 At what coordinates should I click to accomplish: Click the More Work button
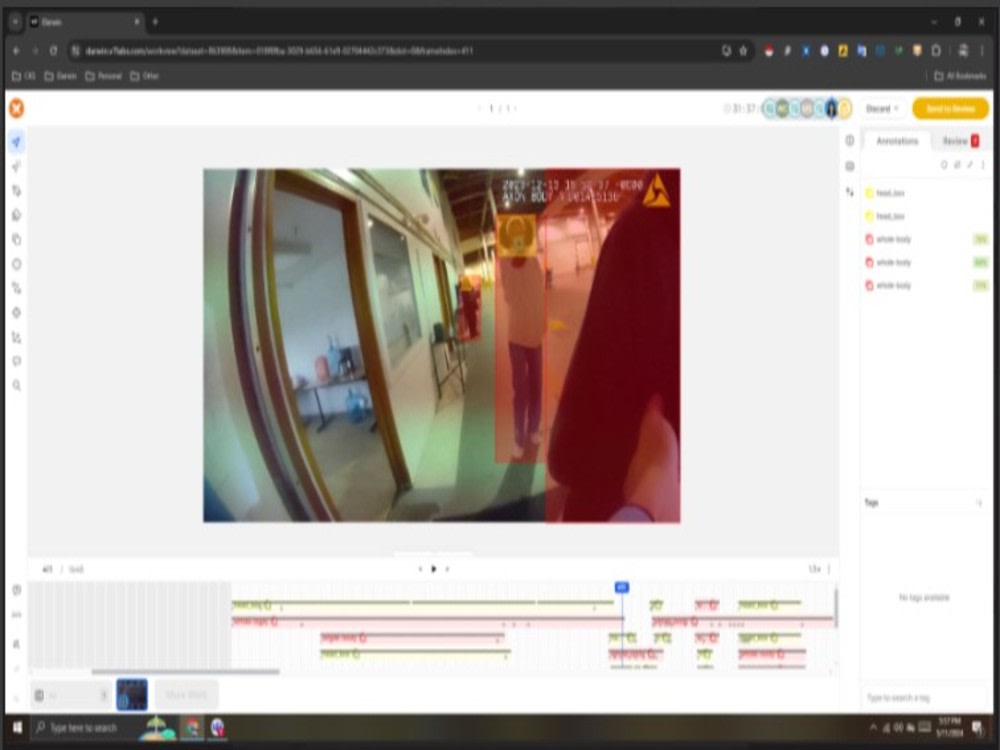[x=186, y=695]
